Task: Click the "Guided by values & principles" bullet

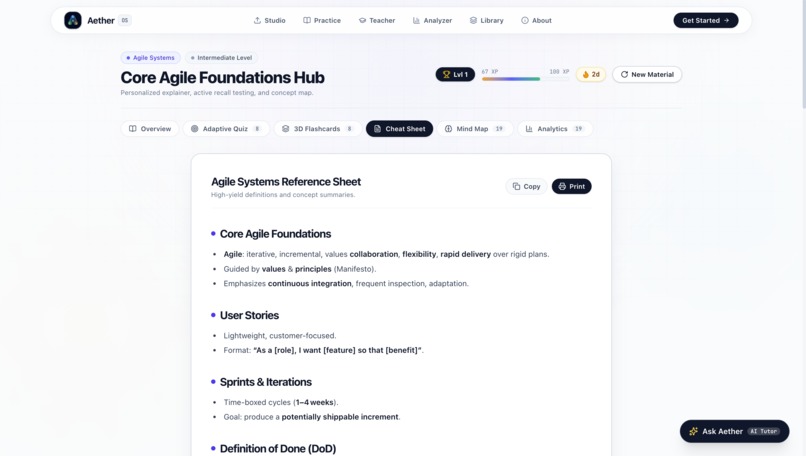Action: click(300, 269)
